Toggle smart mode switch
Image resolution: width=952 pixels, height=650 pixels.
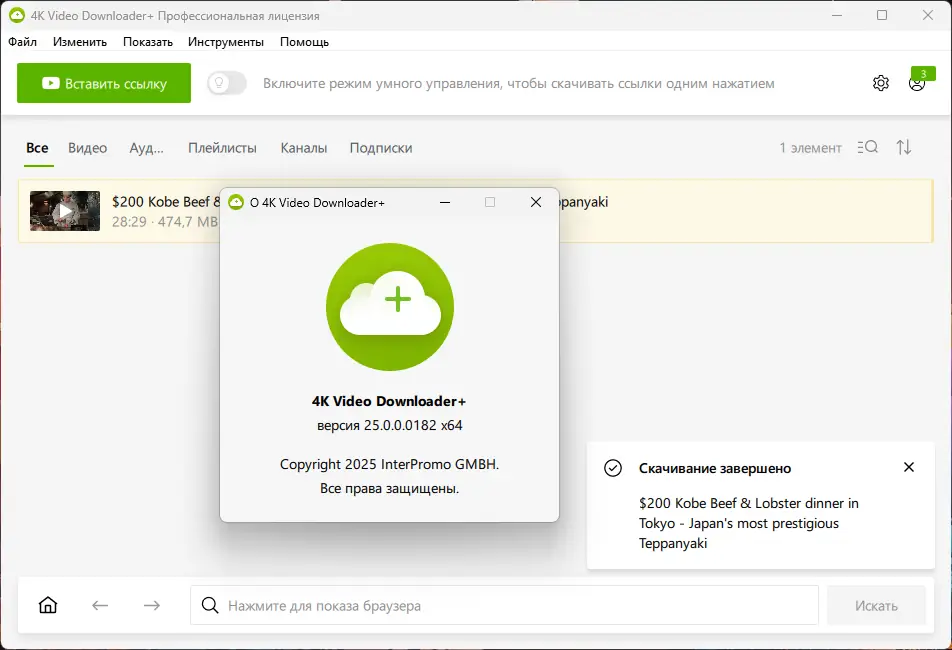pos(226,83)
